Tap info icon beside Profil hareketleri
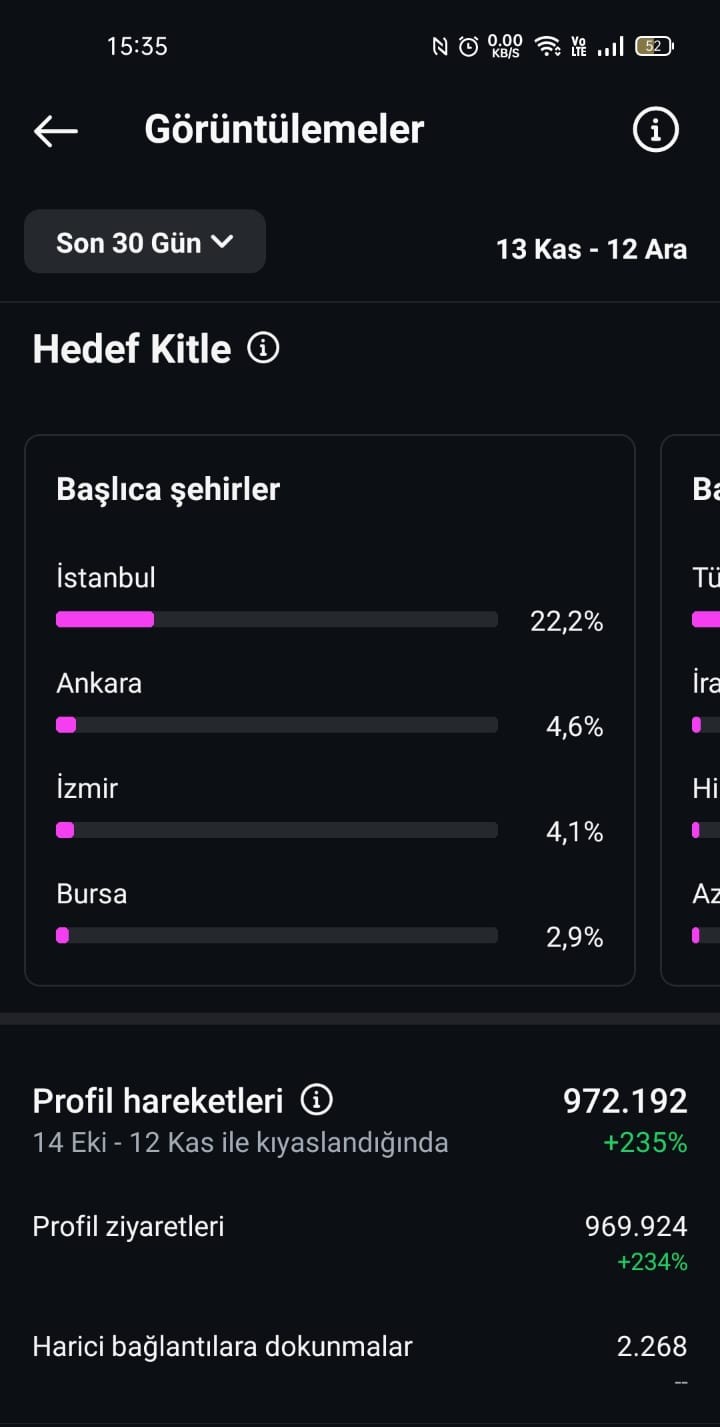 [x=316, y=1100]
